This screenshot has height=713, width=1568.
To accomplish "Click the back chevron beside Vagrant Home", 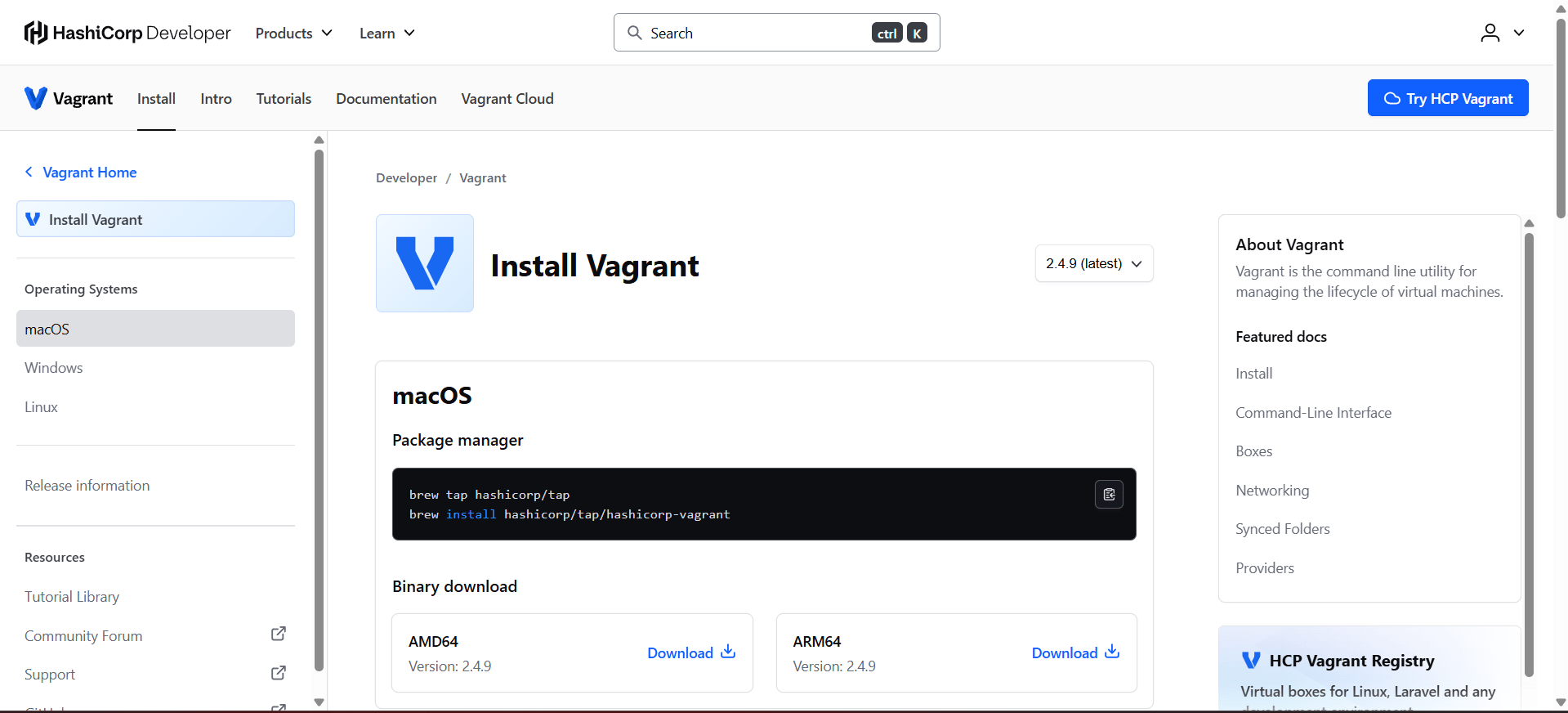I will [29, 172].
